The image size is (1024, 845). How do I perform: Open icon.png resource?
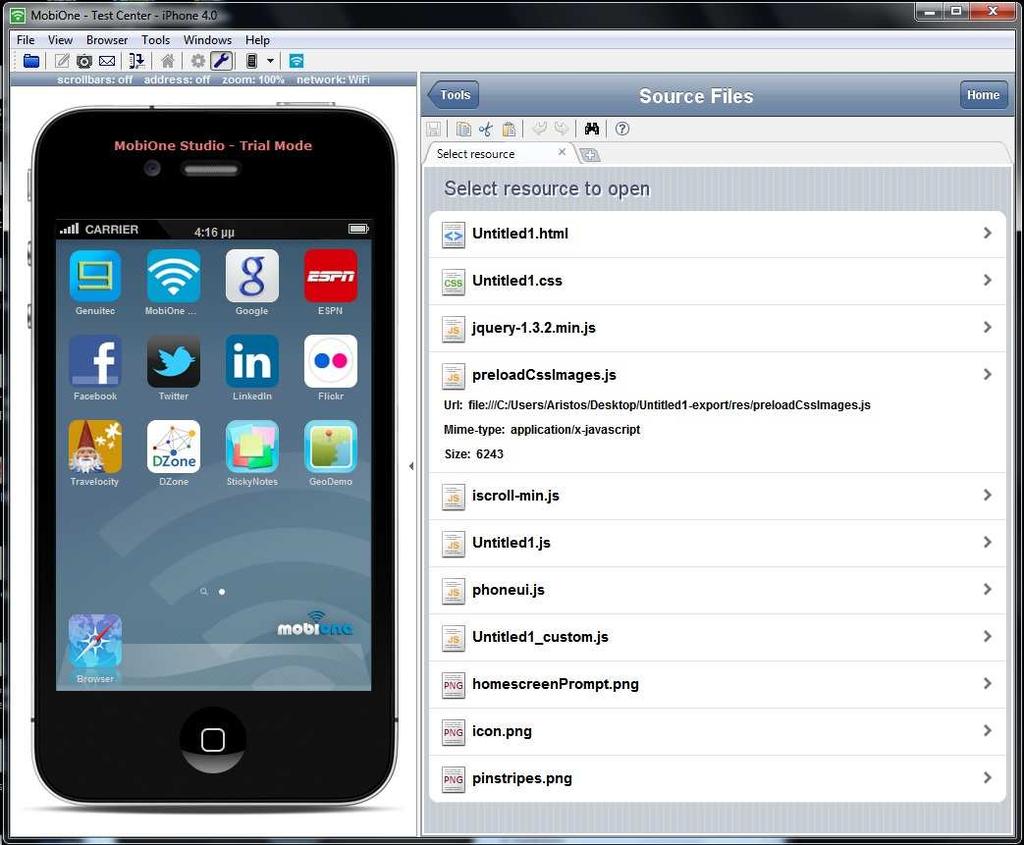[x=716, y=731]
